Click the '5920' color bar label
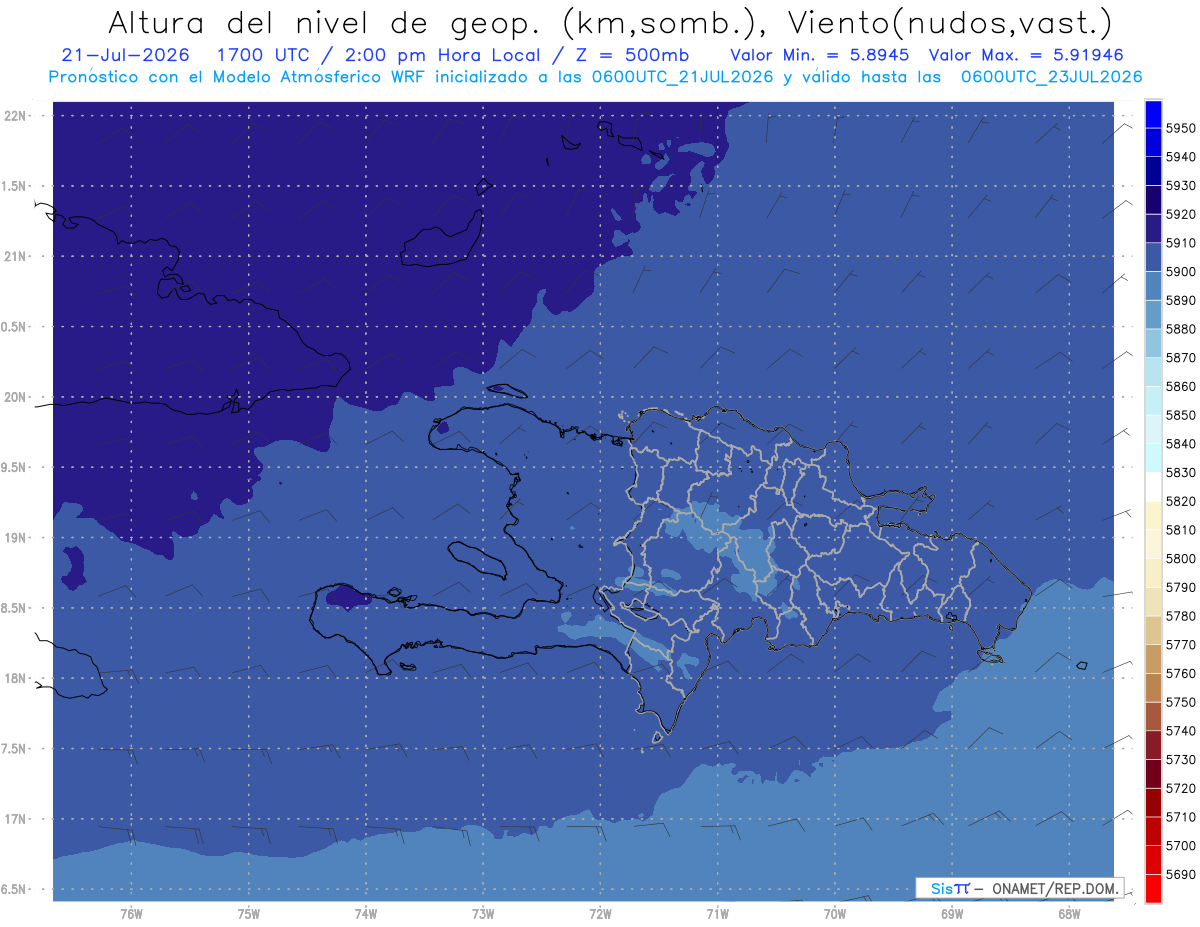Image resolution: width=1200 pixels, height=927 pixels. 1180,214
